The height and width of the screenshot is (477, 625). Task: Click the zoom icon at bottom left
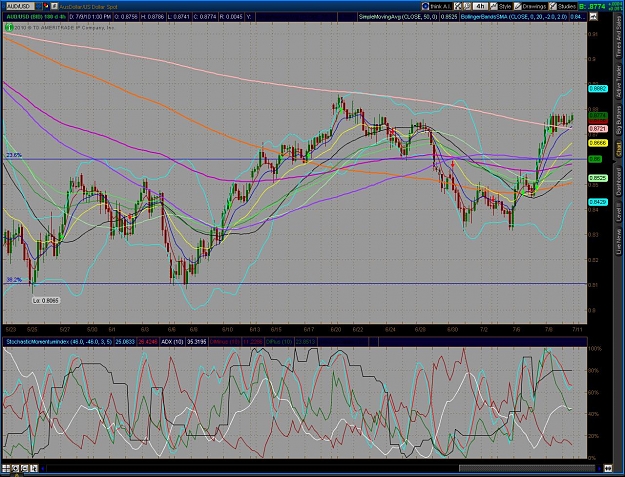pos(15,468)
